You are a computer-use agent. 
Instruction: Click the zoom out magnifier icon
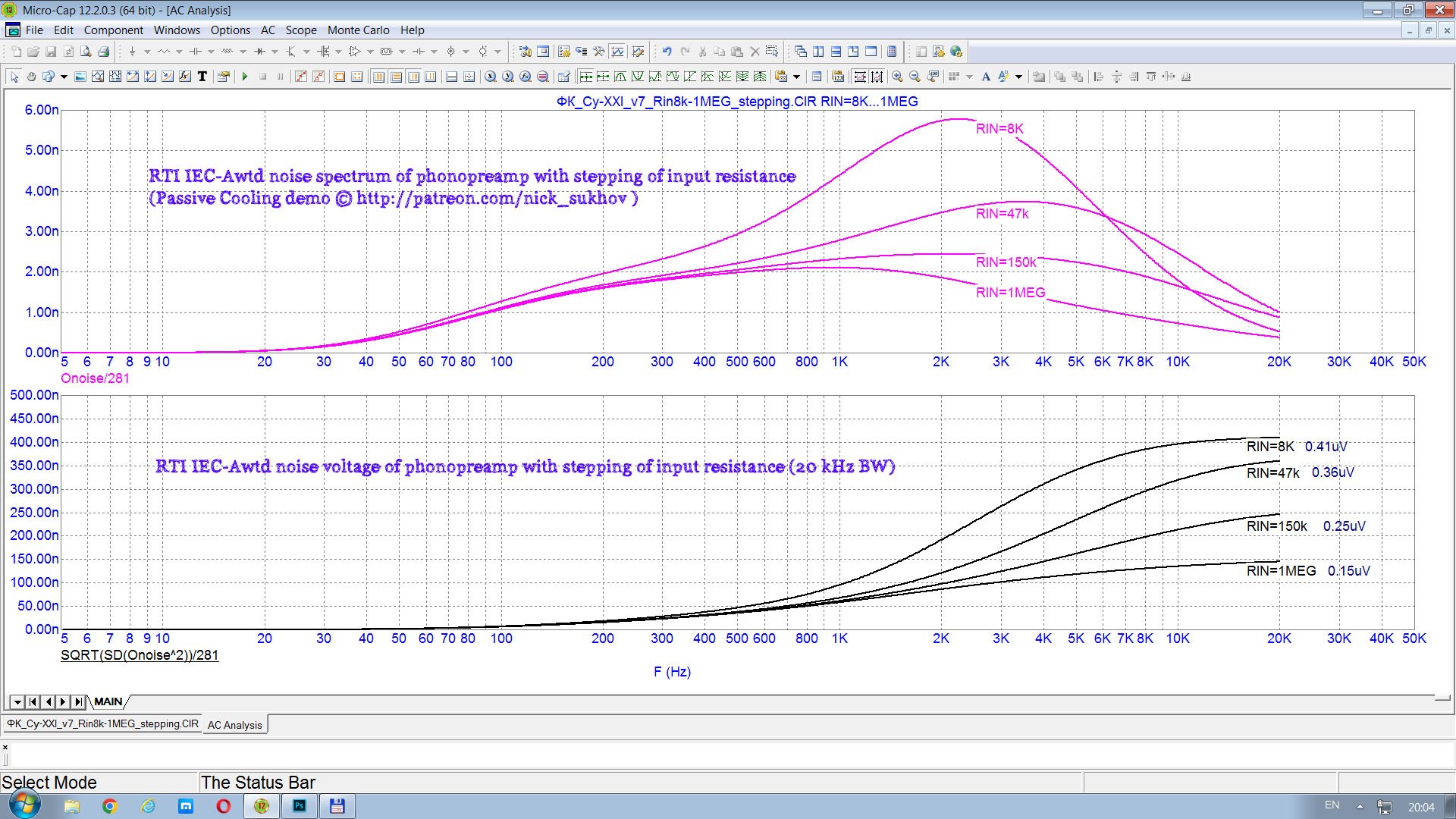[x=915, y=77]
